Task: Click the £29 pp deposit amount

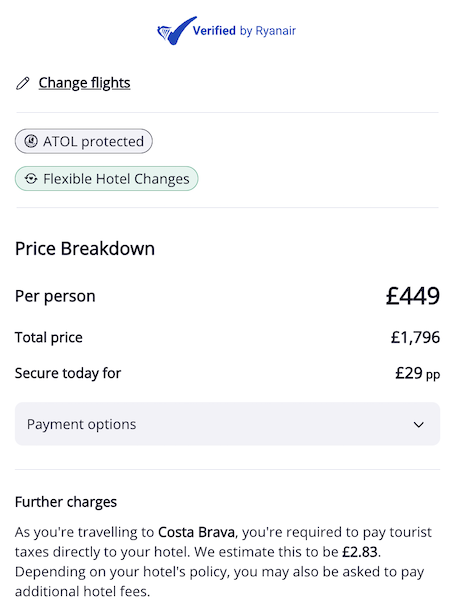Action: 418,373
